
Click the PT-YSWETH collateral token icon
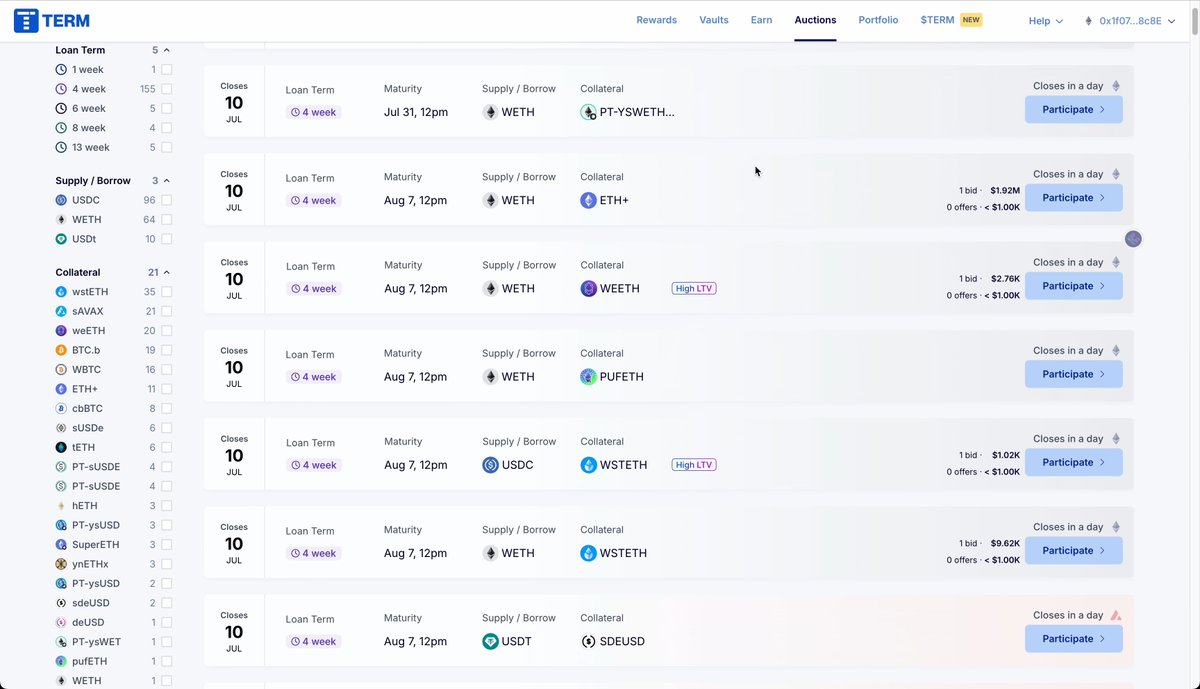[588, 112]
